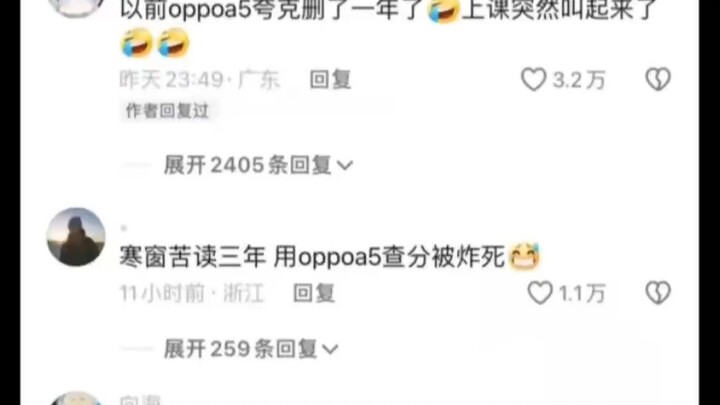
Task: Select the 3.2万 like count
Action: coord(579,80)
